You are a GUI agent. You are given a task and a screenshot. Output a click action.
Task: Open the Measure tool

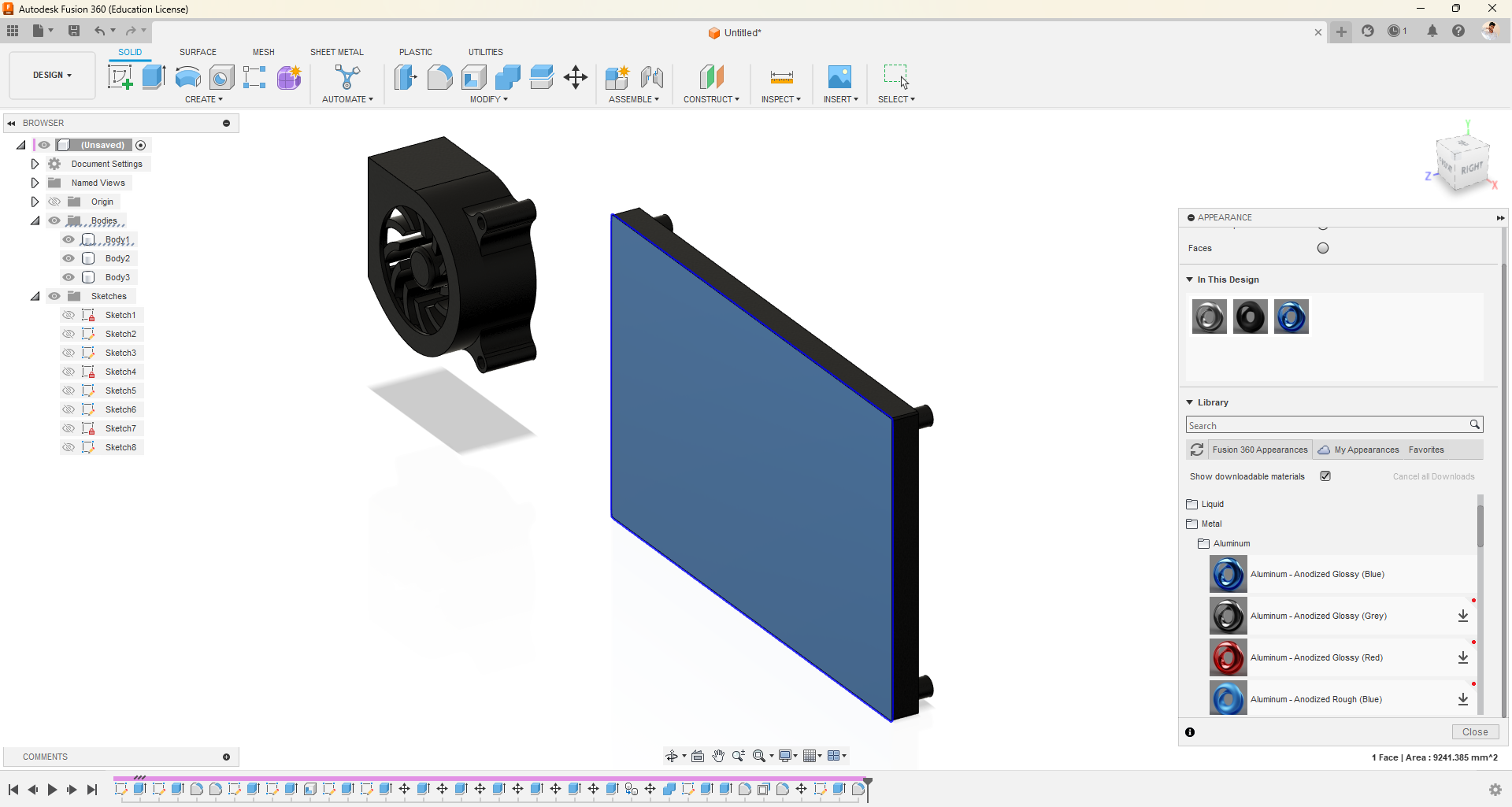(x=781, y=77)
